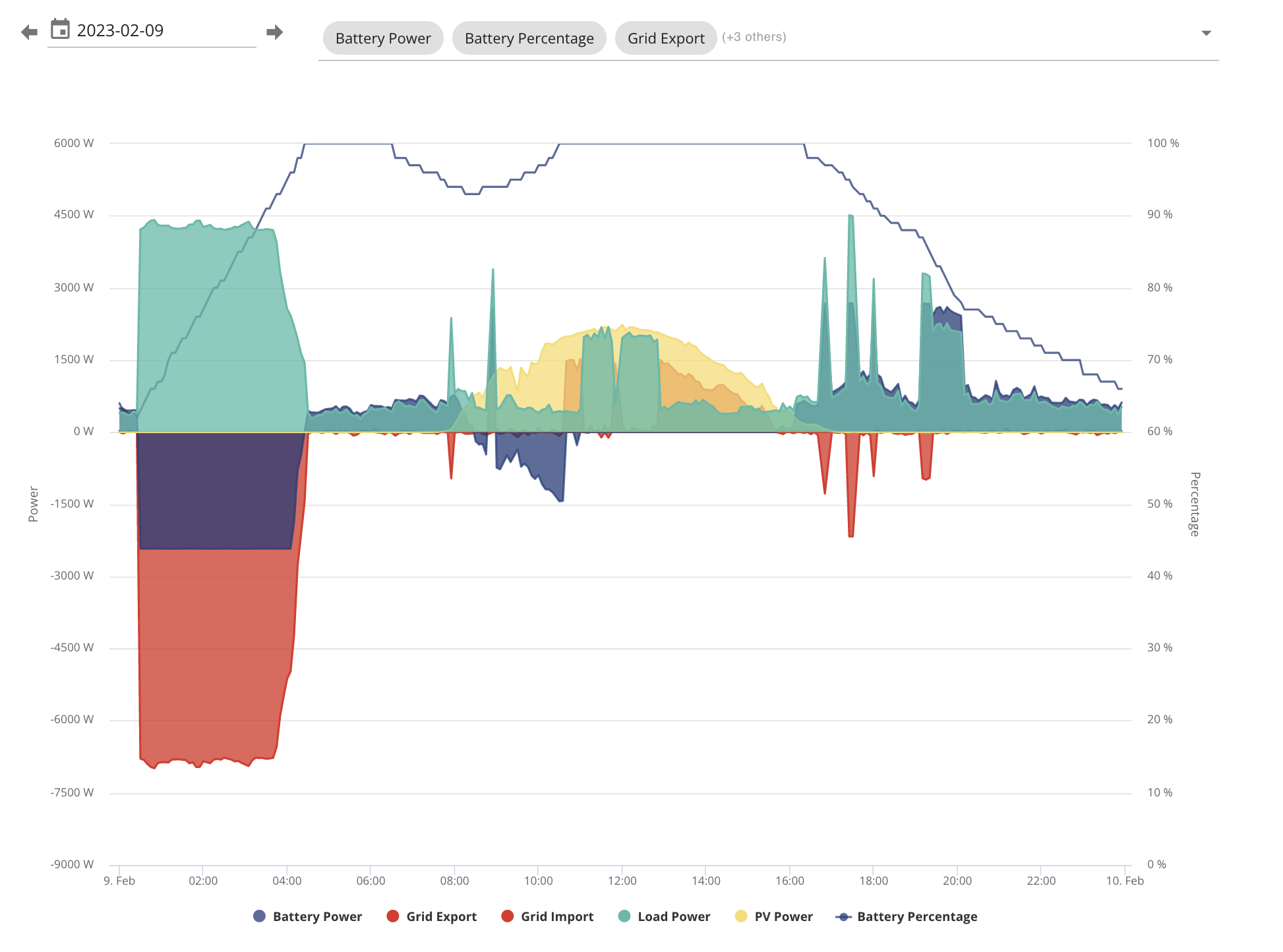Open the calendar date picker icon
Image resolution: width=1283 pixels, height=952 pixels.
[60, 30]
